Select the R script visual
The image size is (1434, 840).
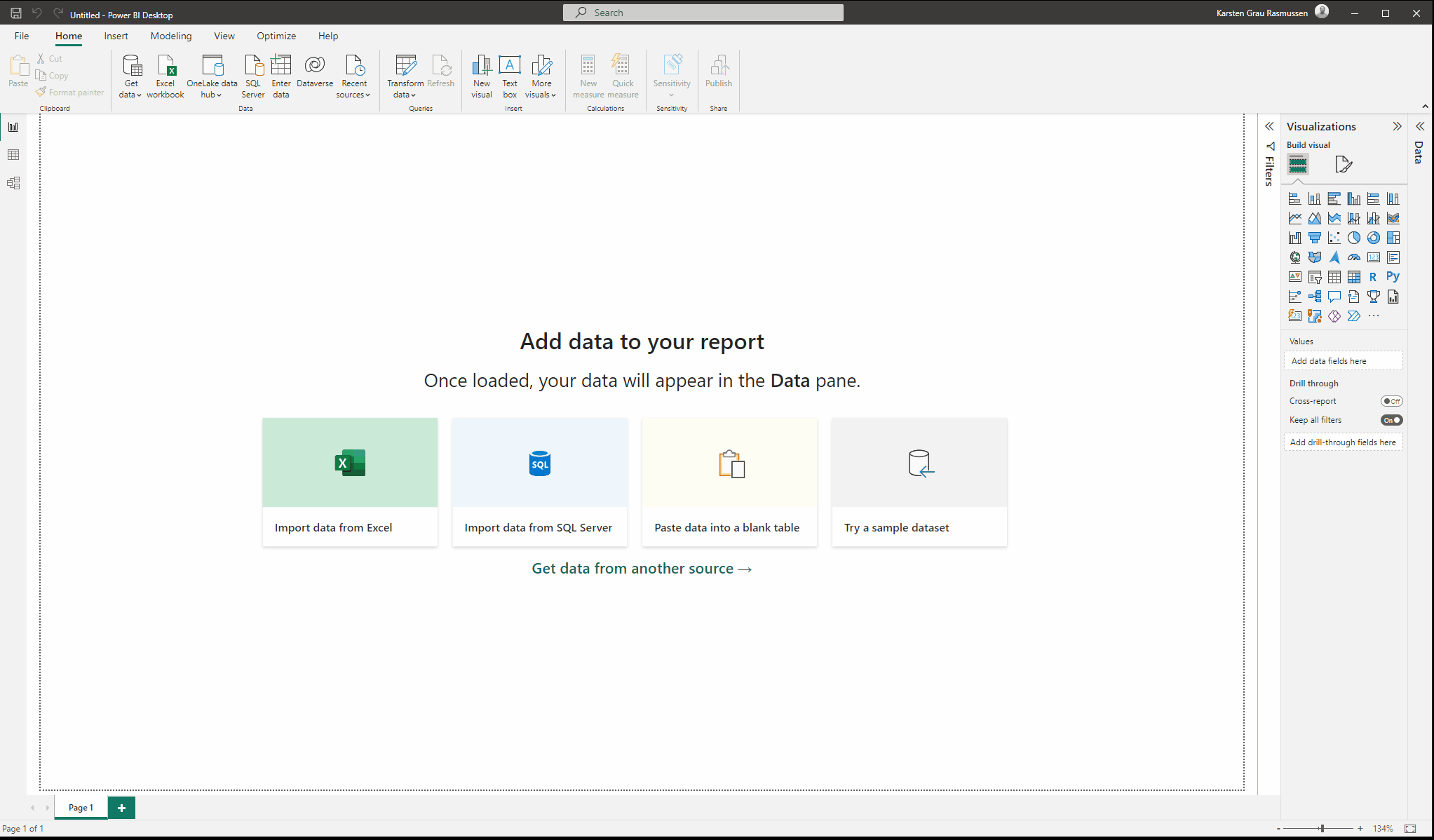point(1374,278)
